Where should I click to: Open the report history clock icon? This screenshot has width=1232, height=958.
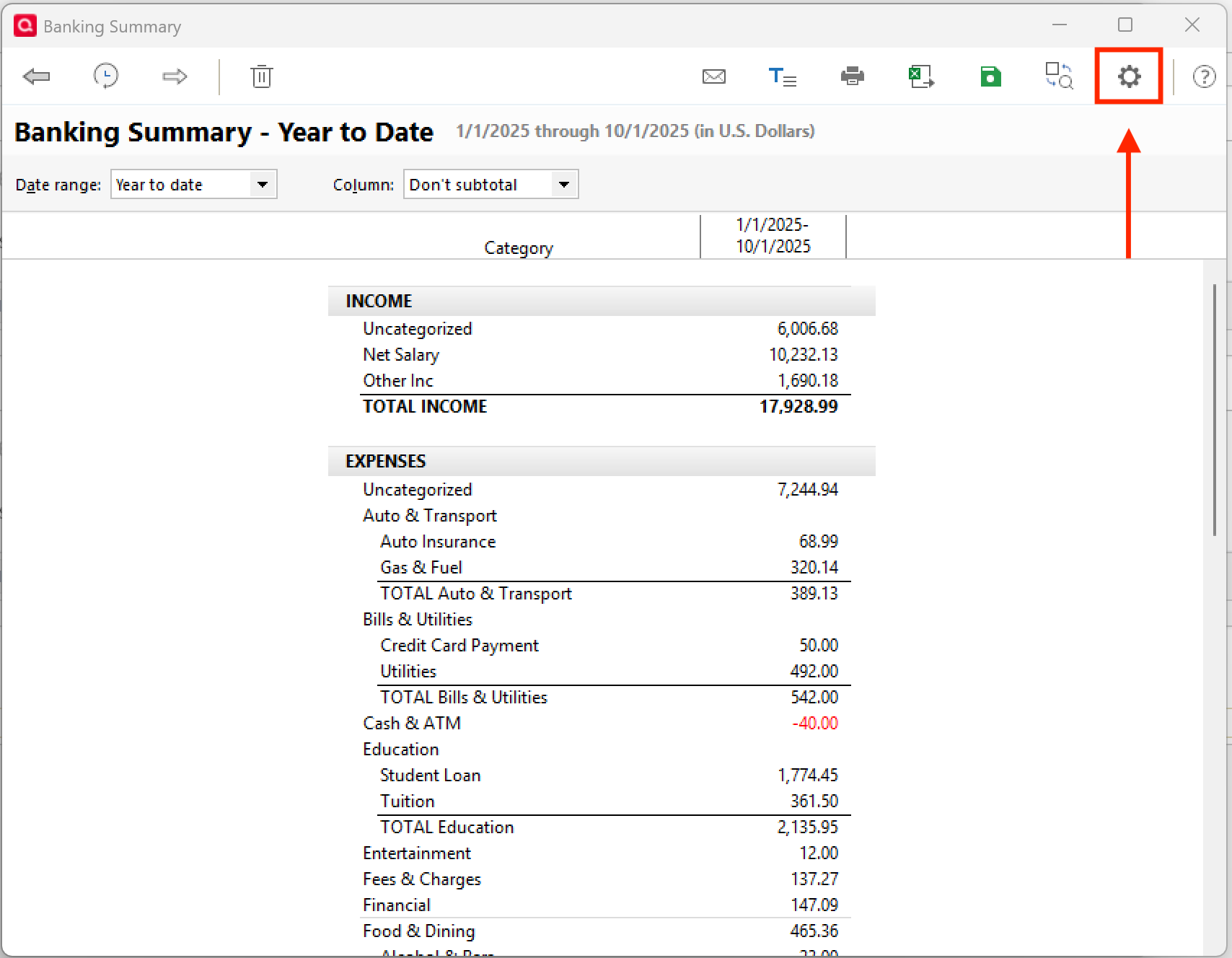(x=106, y=76)
